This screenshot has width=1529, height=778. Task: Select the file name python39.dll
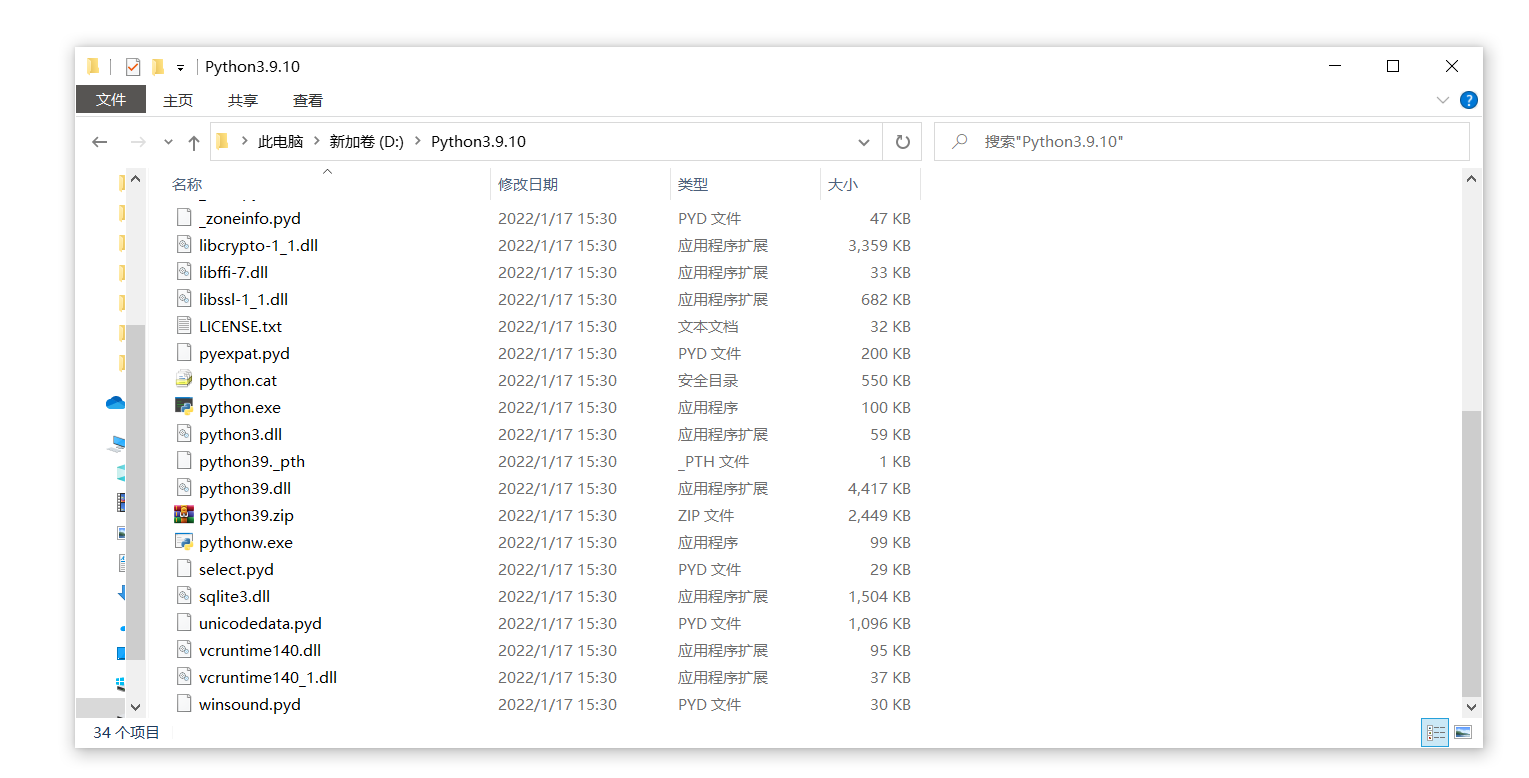(245, 488)
